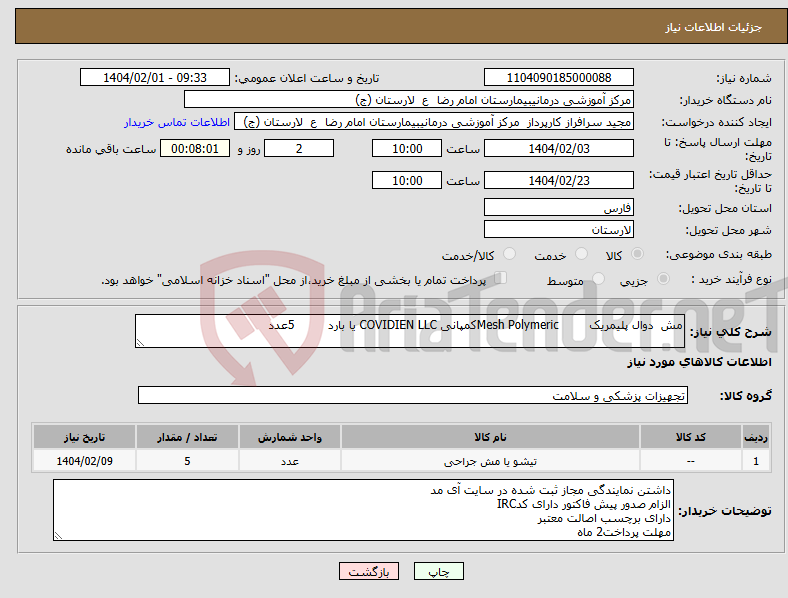Click the remaining time field 00:08:01

pyautogui.click(x=195, y=149)
